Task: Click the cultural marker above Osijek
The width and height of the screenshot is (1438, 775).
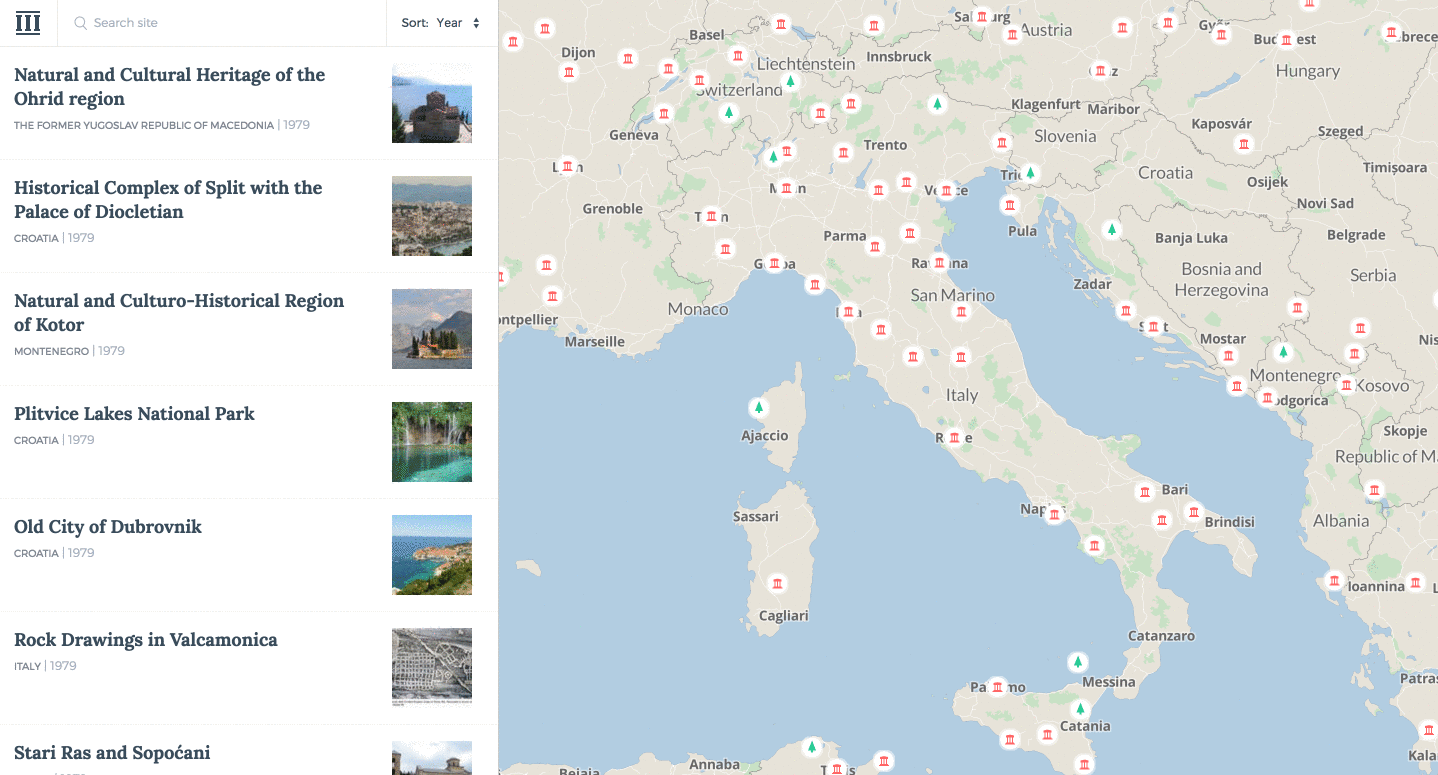Action: tap(1244, 144)
